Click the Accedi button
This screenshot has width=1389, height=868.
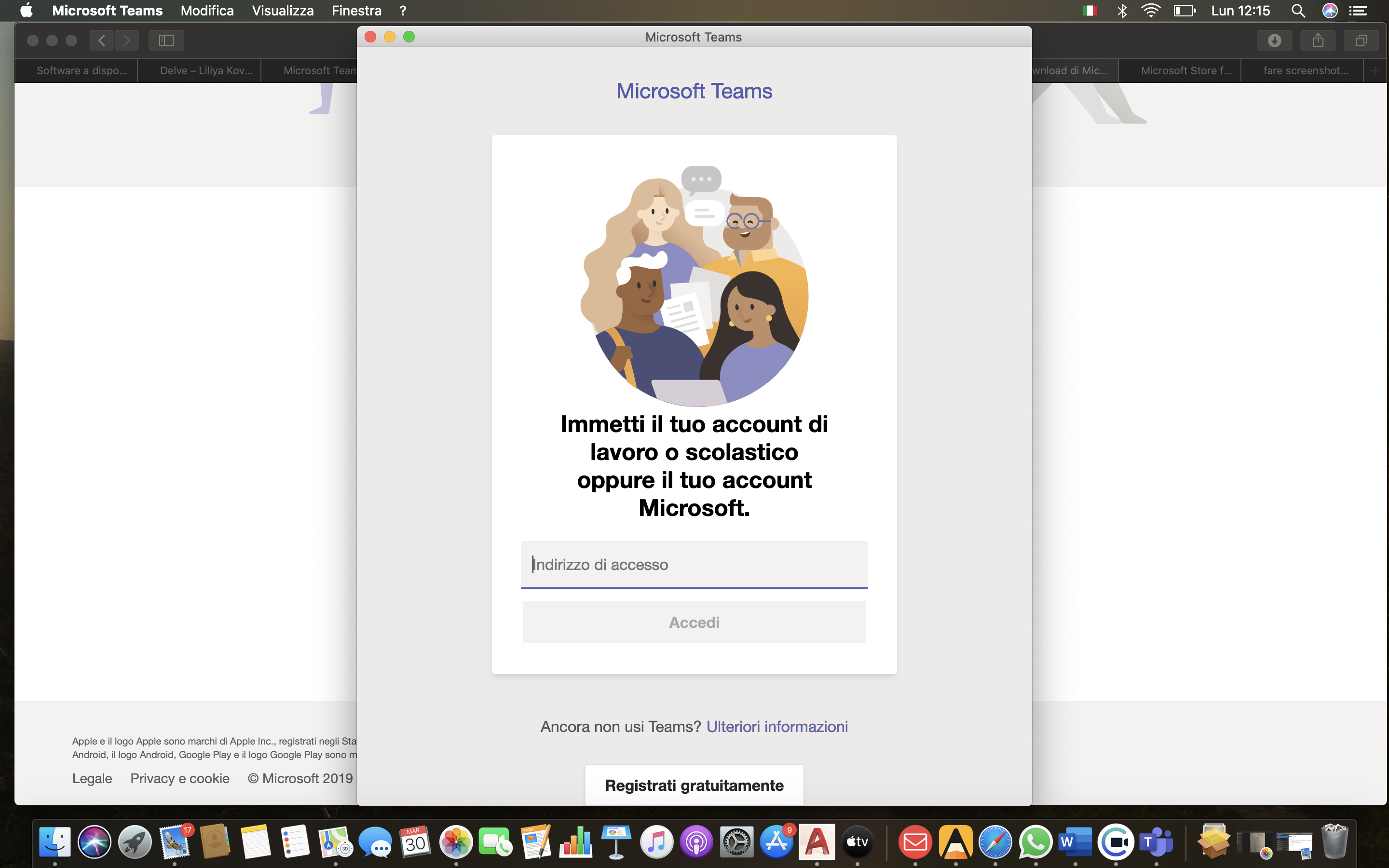(x=694, y=622)
